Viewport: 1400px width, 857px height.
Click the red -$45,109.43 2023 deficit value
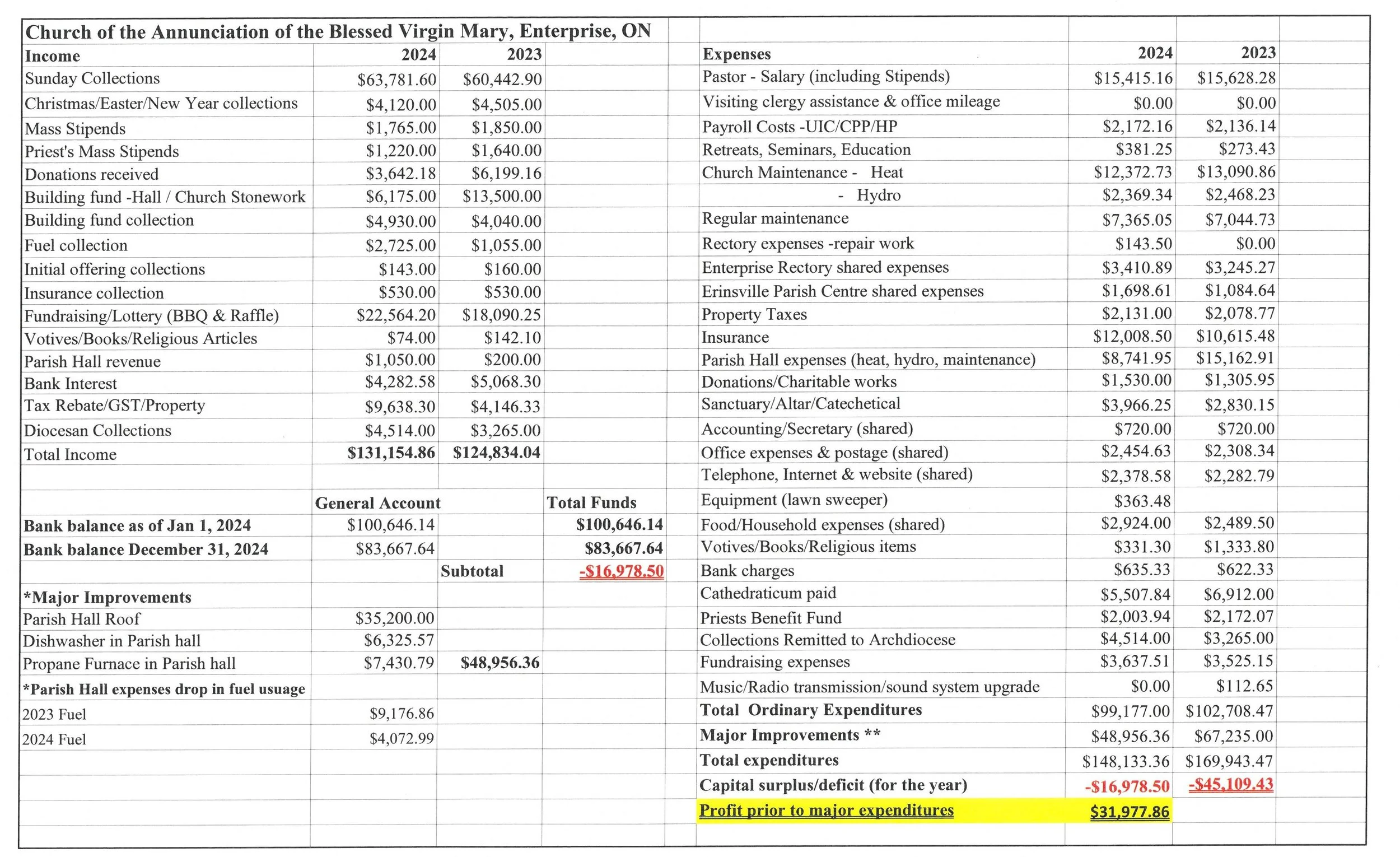coord(1231,785)
